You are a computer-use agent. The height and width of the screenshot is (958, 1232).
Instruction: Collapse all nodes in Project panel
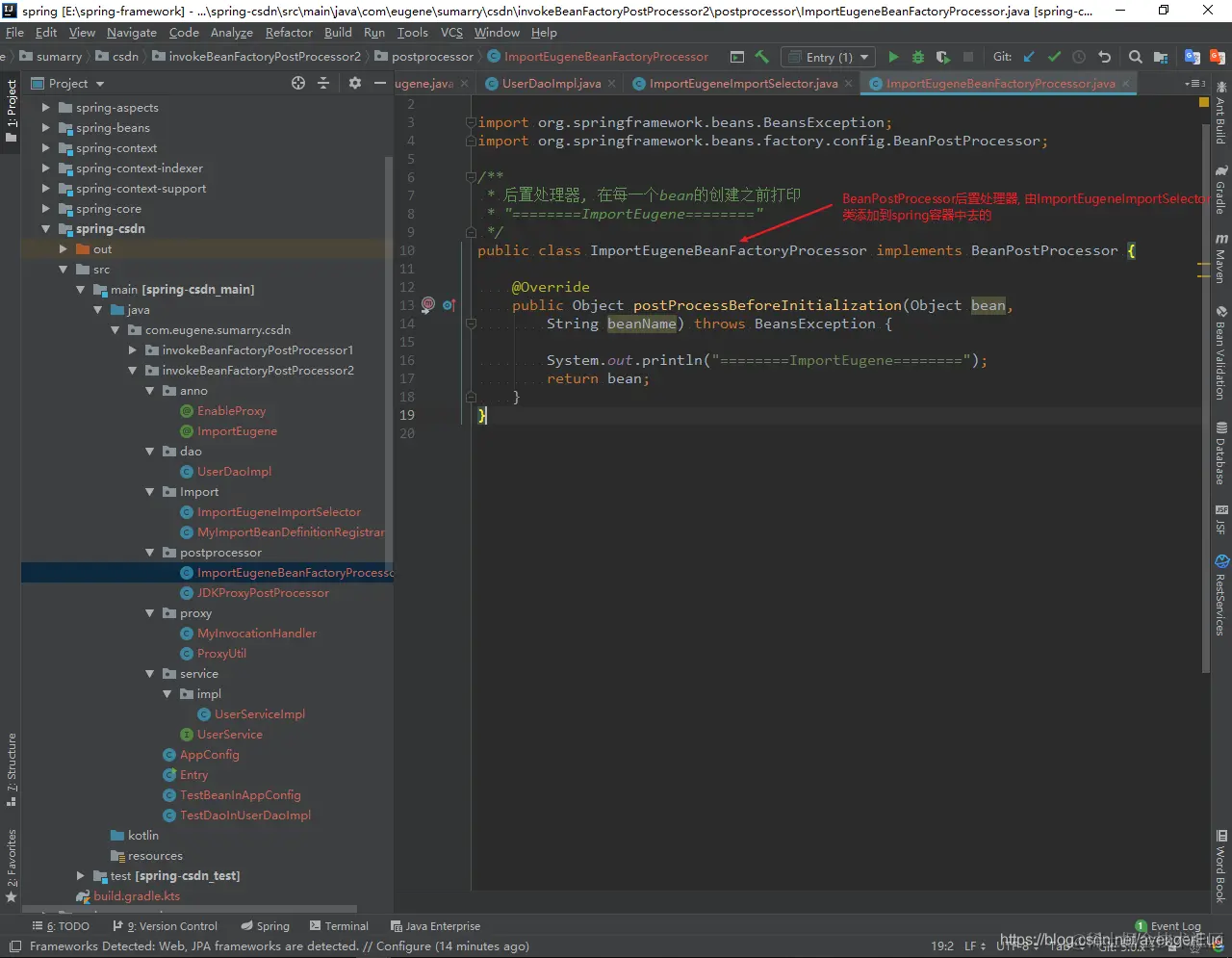pyautogui.click(x=323, y=84)
